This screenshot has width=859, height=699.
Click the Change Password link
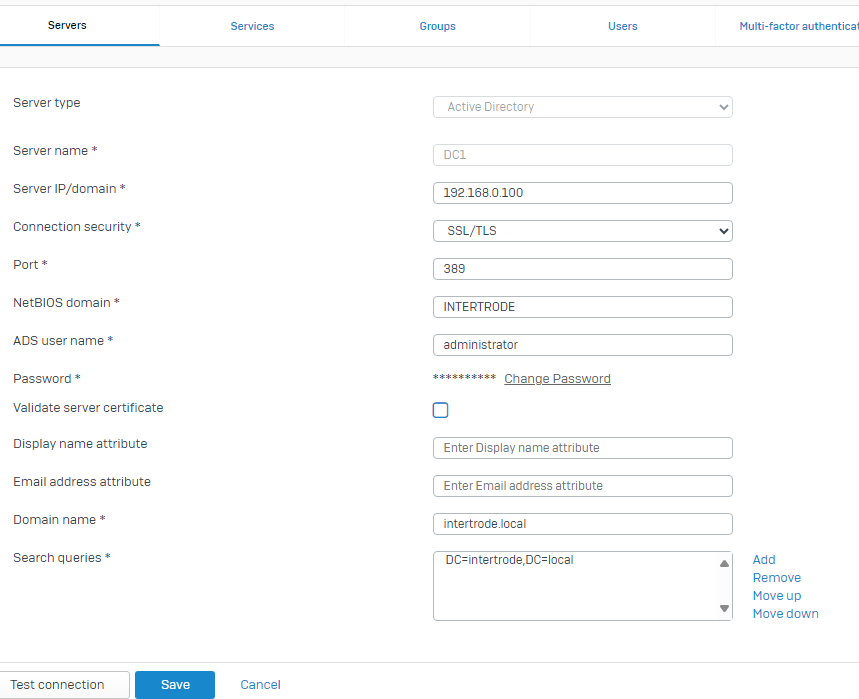click(557, 378)
